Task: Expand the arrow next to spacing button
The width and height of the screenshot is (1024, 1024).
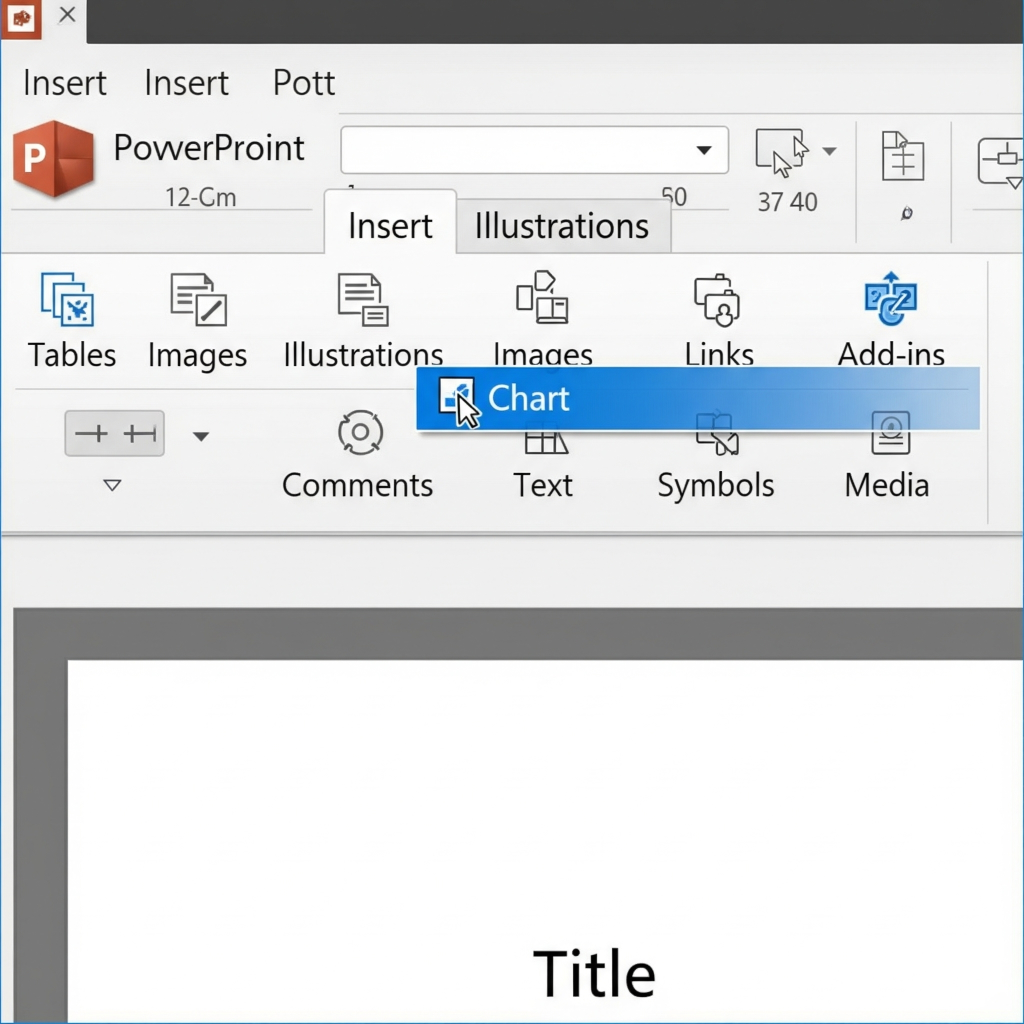Action: pyautogui.click(x=201, y=436)
